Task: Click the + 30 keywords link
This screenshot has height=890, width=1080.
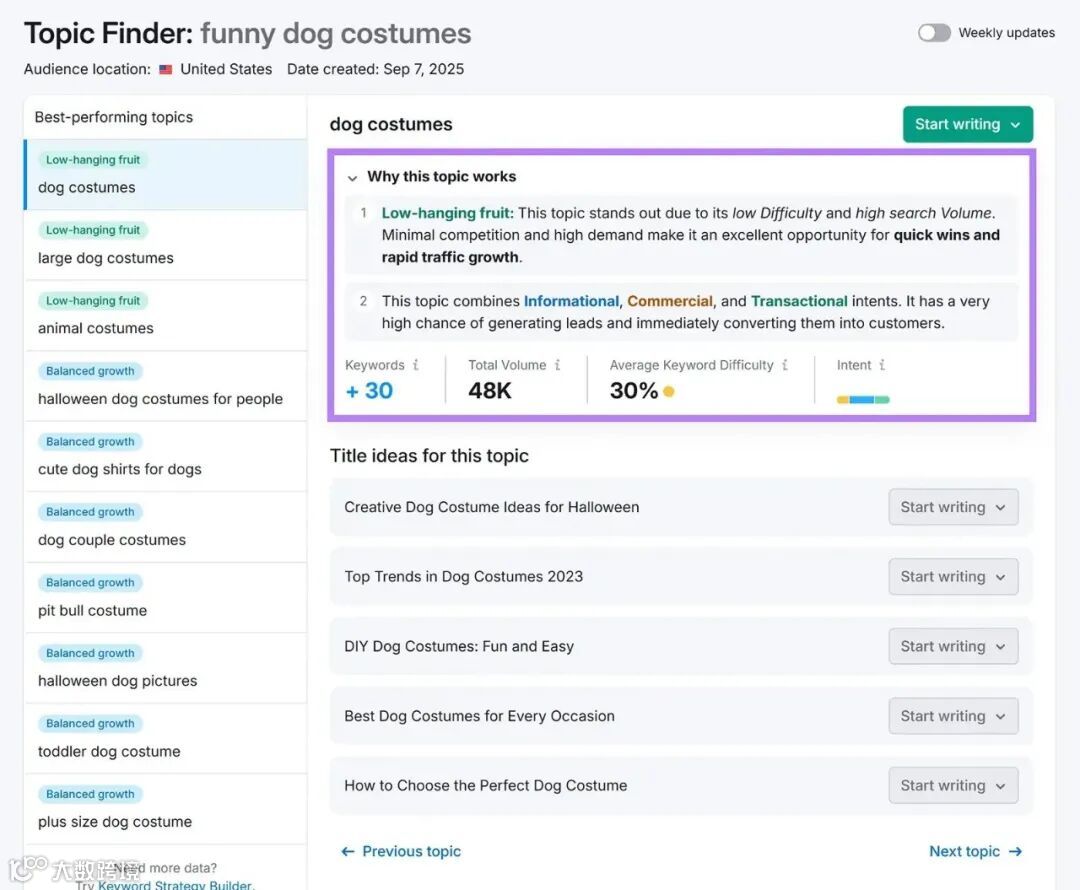Action: (369, 391)
